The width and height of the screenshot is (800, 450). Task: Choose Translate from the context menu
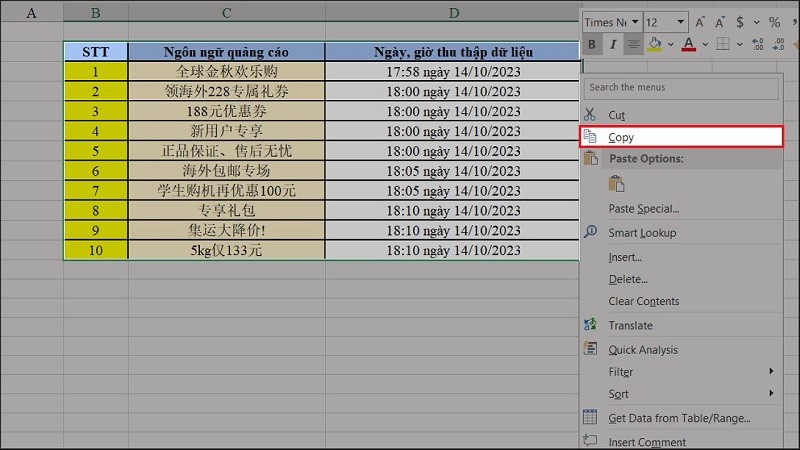point(681,325)
